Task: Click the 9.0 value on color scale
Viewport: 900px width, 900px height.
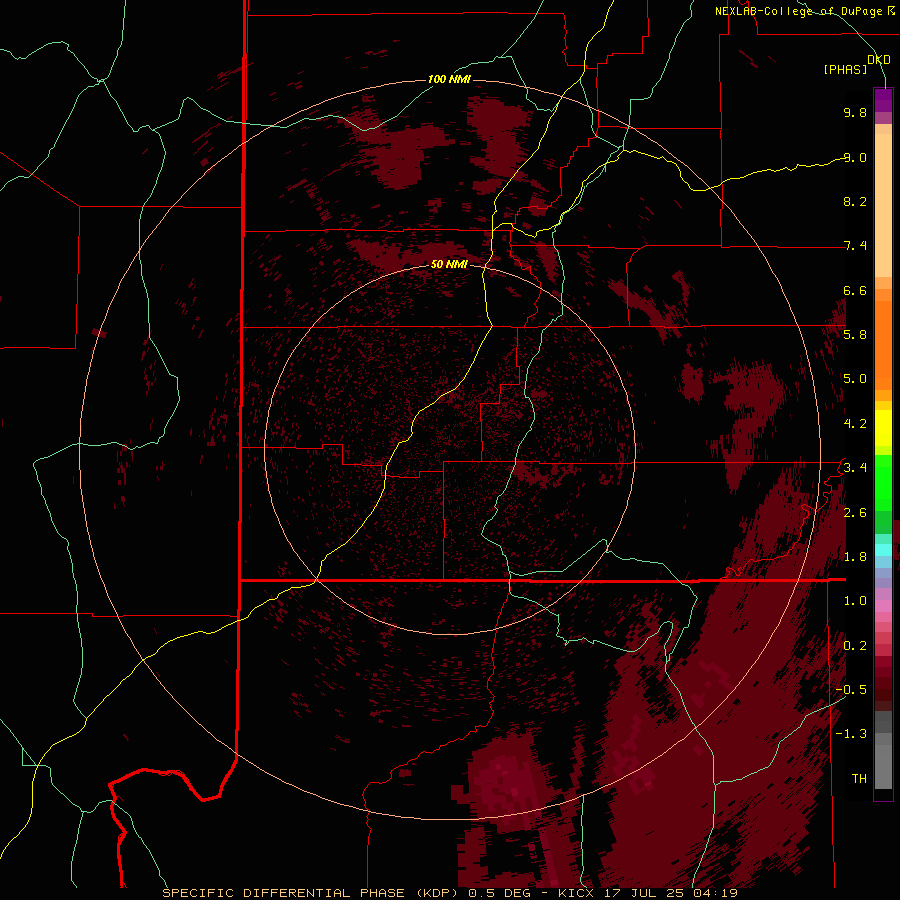Action: 855,157
